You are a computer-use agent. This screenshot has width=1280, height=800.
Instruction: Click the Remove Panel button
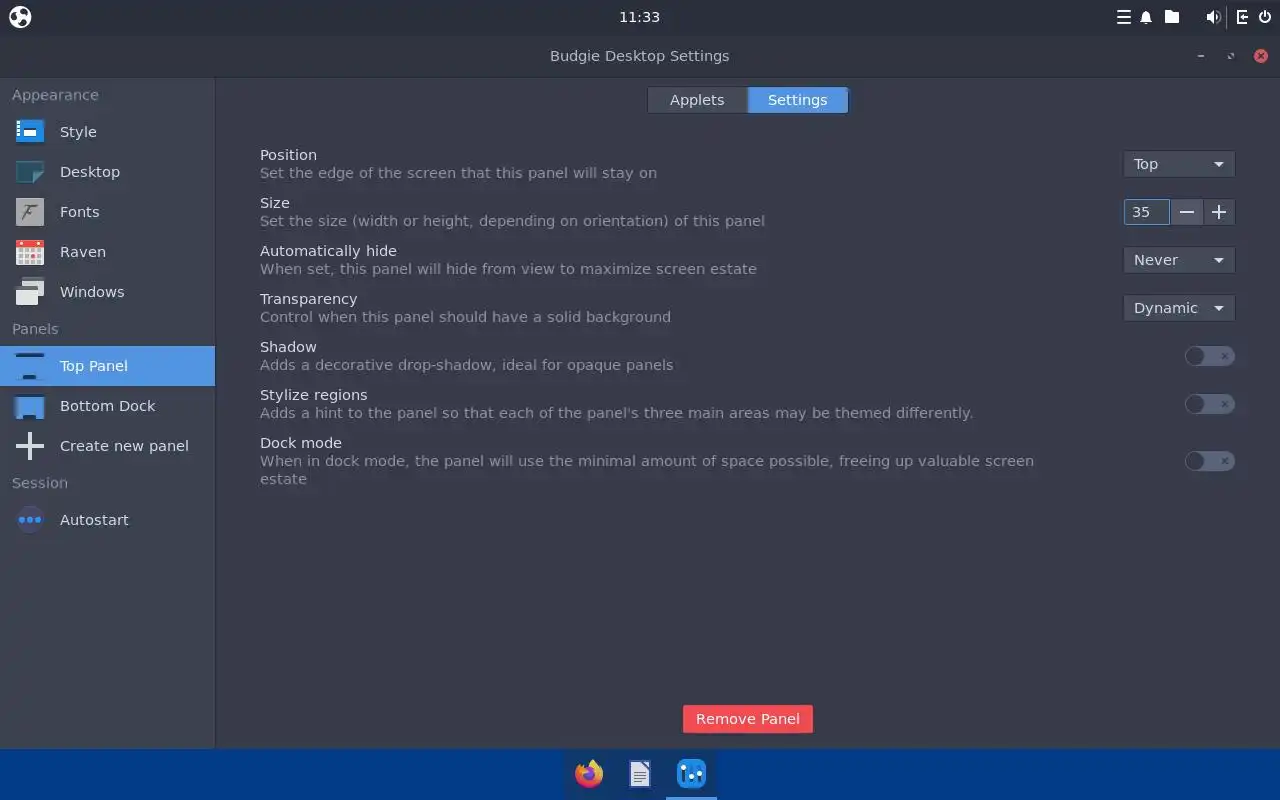(748, 719)
